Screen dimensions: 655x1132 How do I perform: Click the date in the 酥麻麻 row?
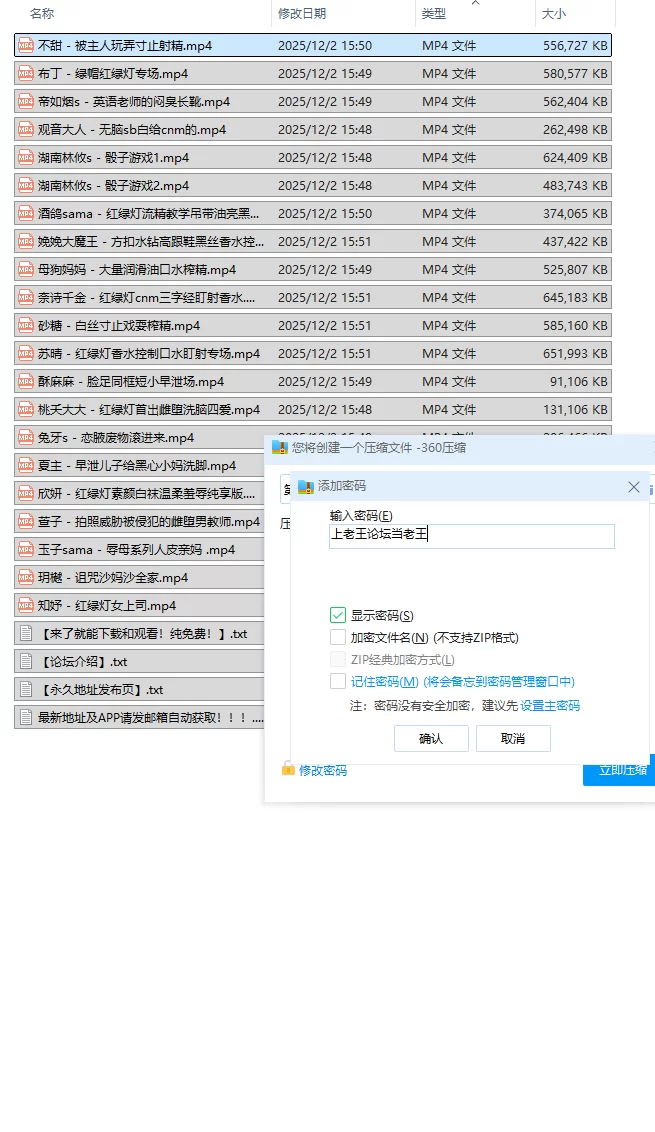325,382
